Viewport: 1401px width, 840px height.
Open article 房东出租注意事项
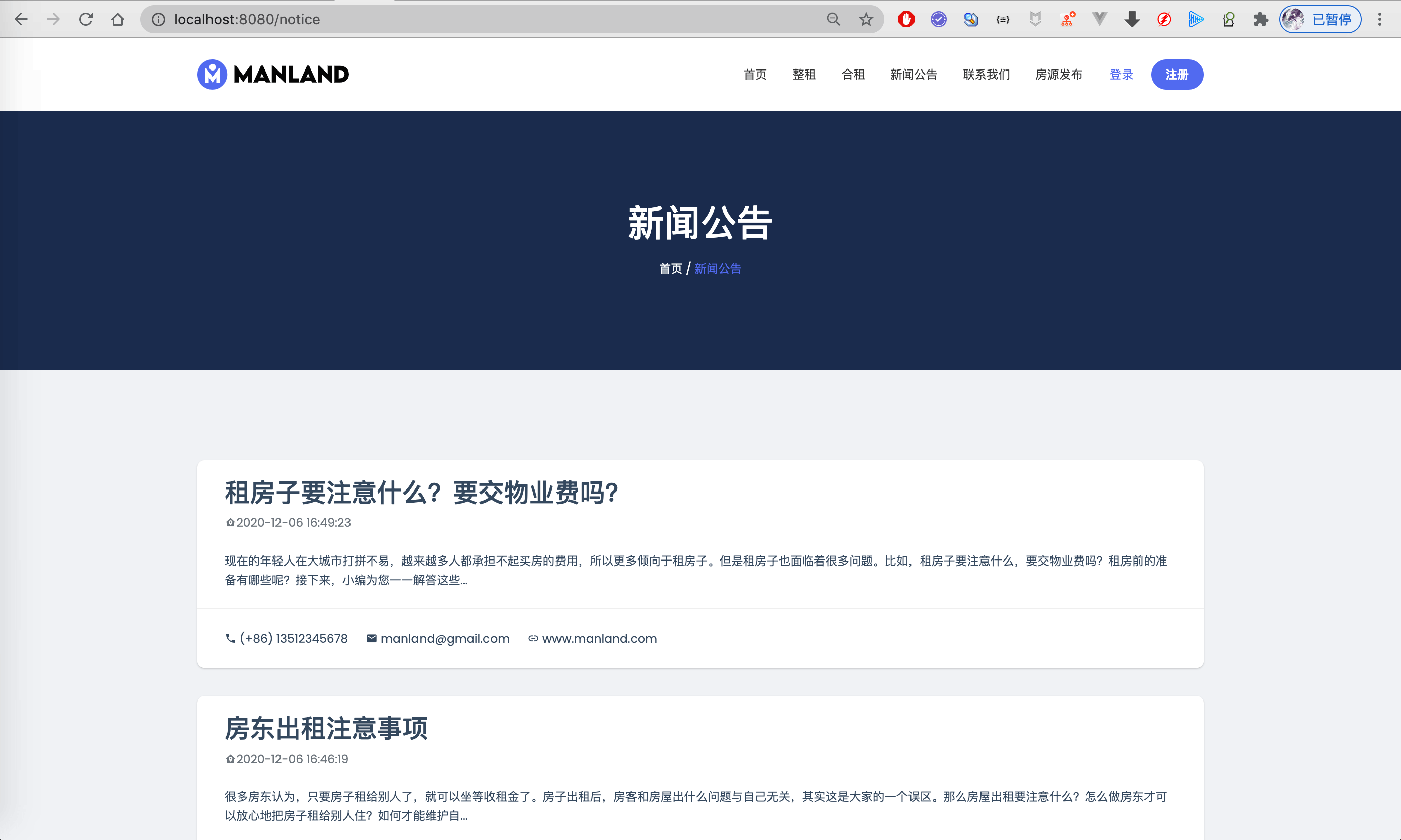tap(326, 729)
